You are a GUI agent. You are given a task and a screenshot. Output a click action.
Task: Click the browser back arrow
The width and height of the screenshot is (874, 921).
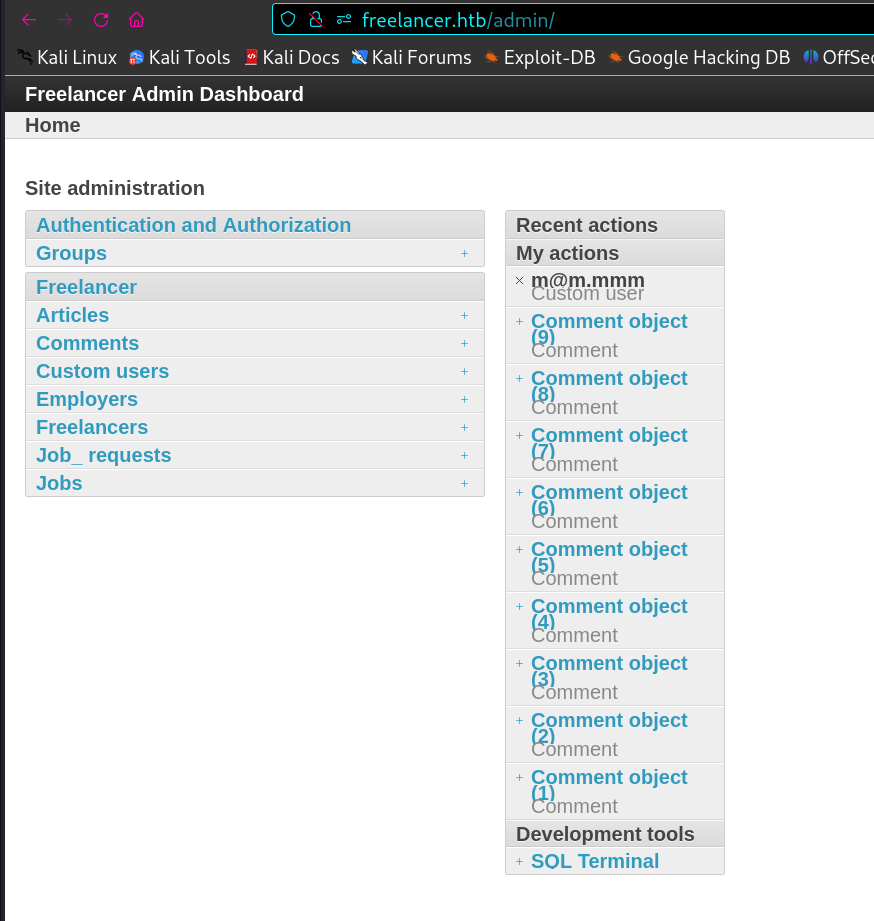29,20
